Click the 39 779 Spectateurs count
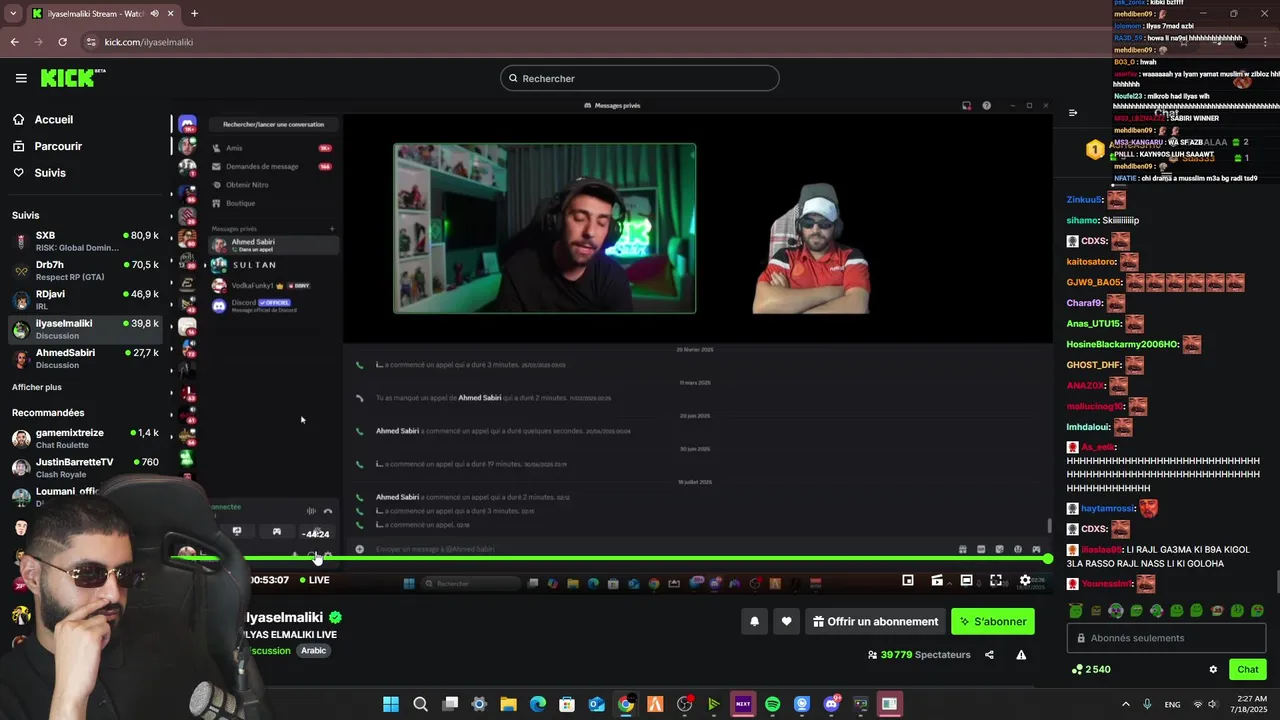1280x720 pixels. pyautogui.click(x=919, y=655)
